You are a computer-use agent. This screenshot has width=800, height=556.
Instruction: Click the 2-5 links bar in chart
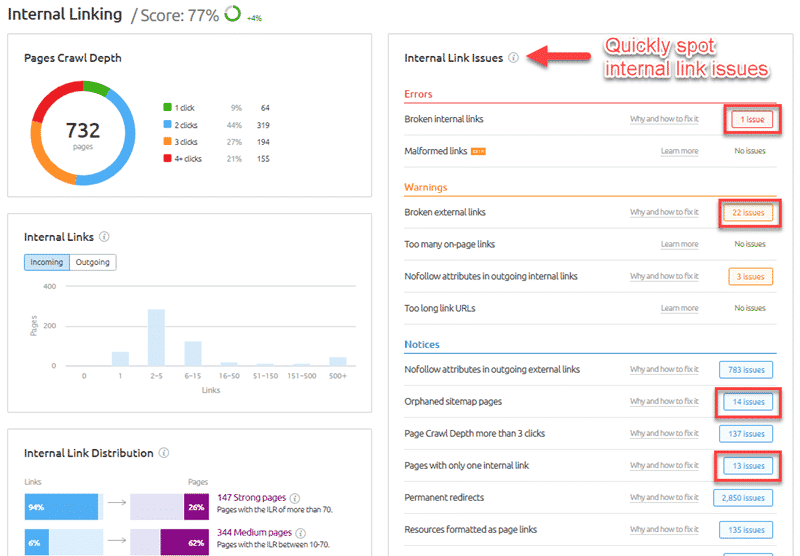tap(156, 337)
